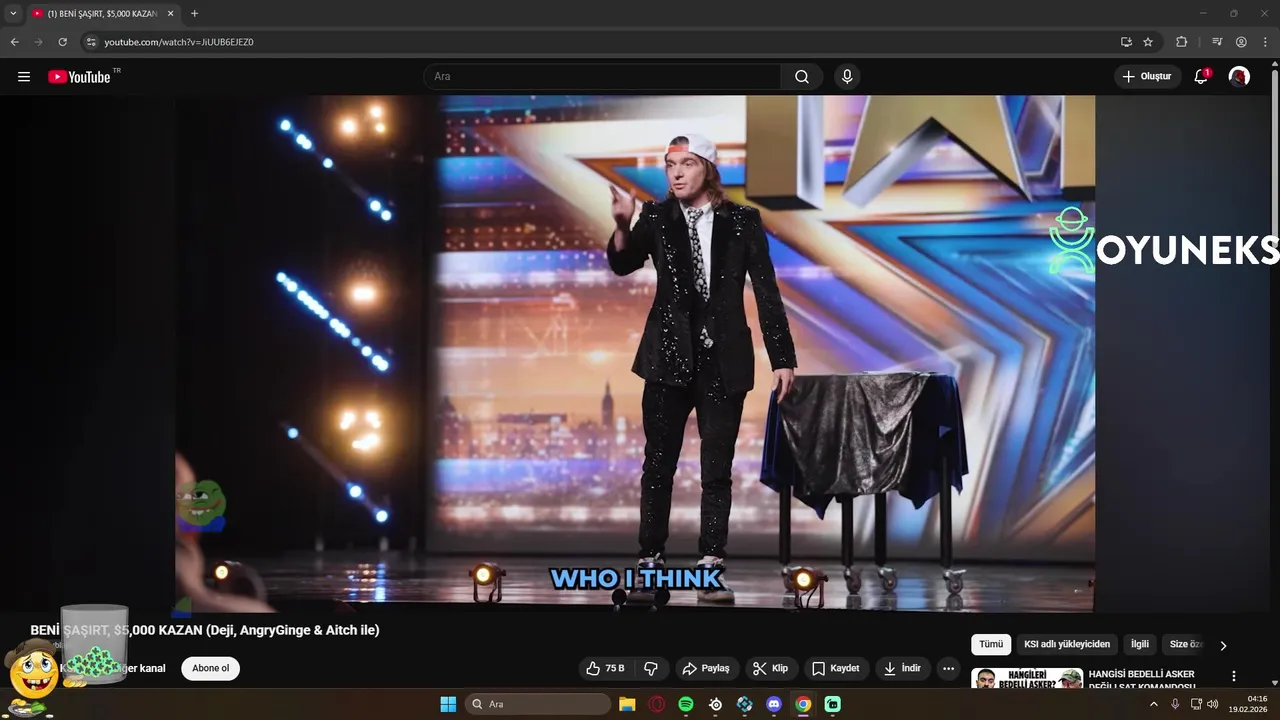Open the account avatar menu

1239,77
